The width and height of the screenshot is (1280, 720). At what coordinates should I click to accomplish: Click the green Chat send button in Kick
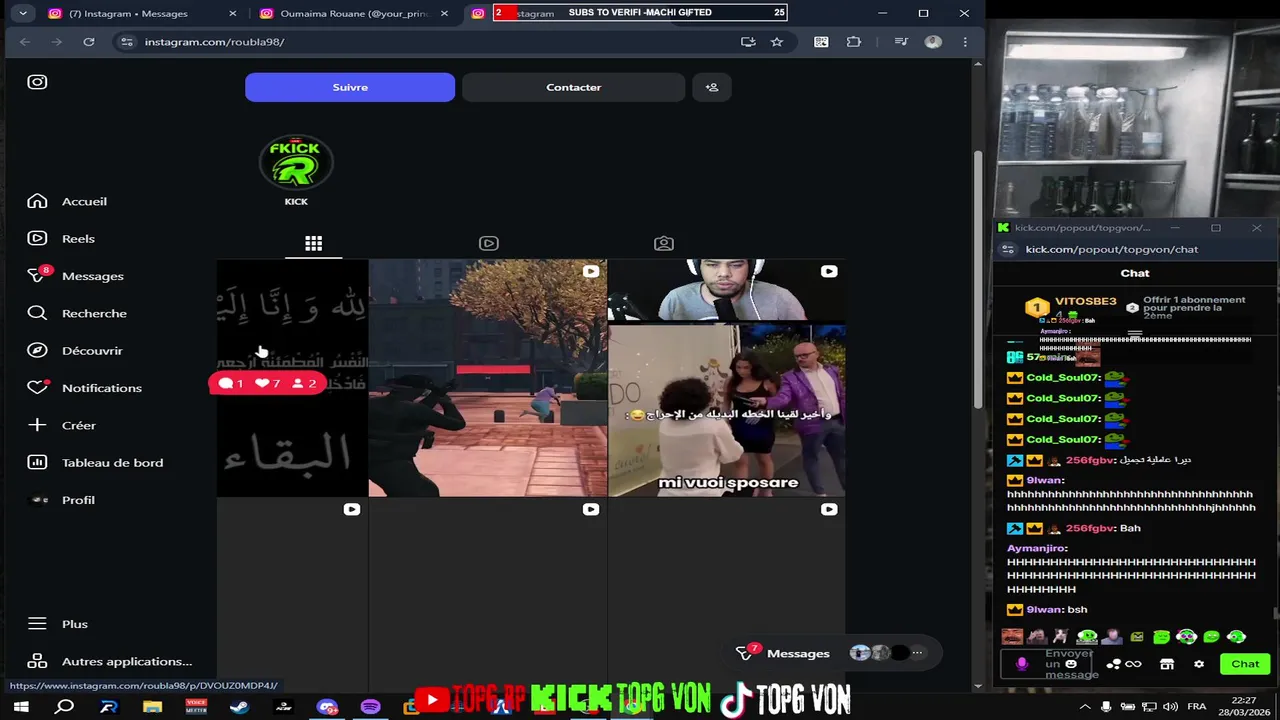pyautogui.click(x=1245, y=664)
